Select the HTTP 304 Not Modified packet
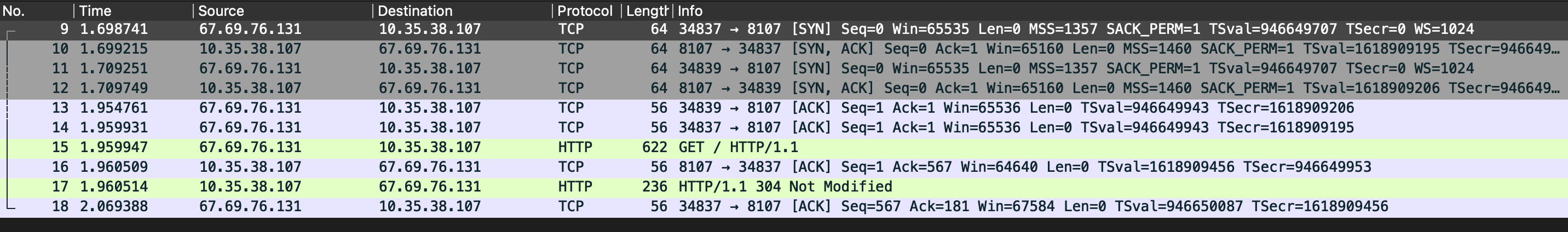This screenshot has height=232, width=1568. pyautogui.click(x=784, y=187)
